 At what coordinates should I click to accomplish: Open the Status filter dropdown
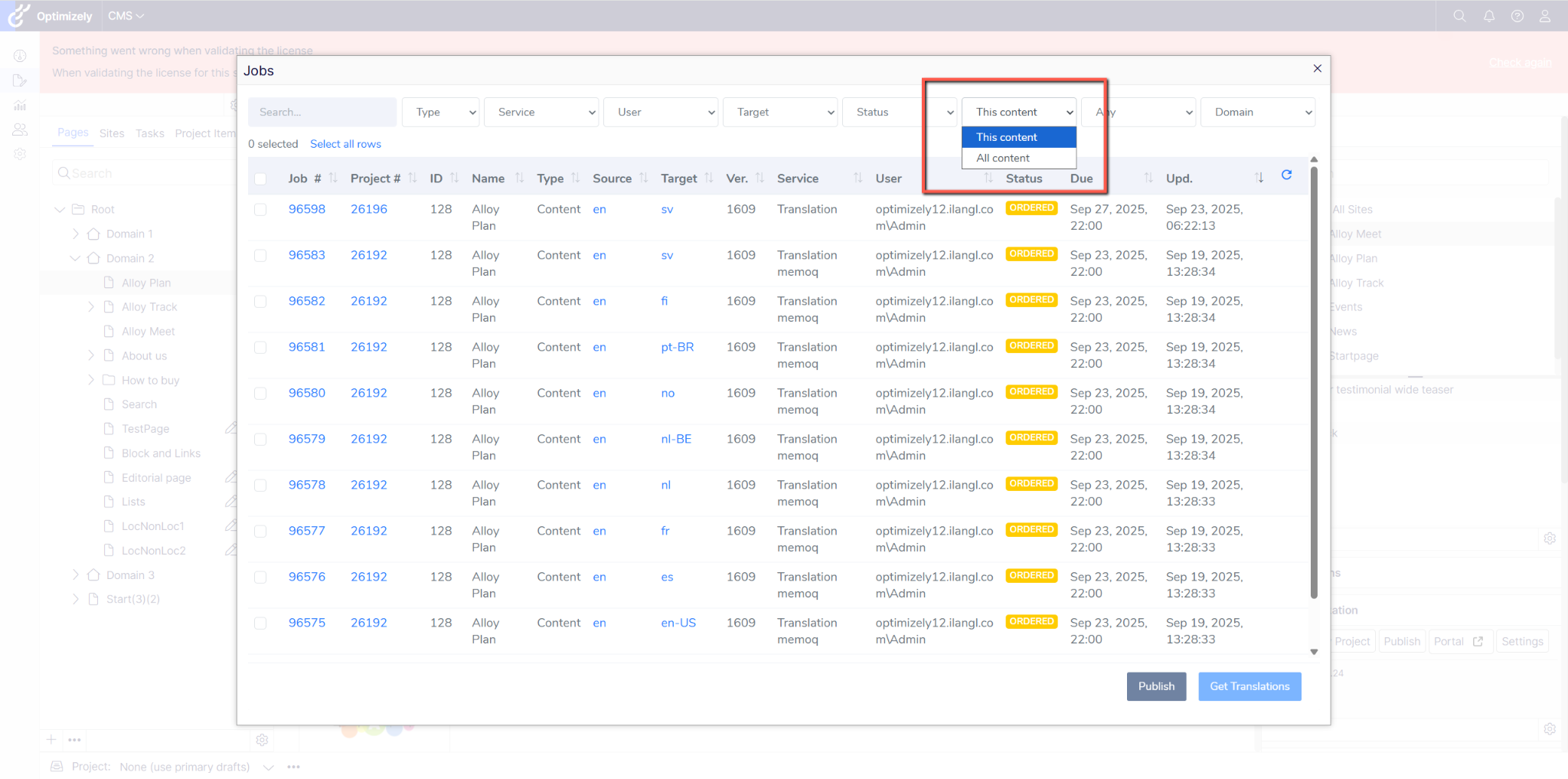(x=900, y=113)
